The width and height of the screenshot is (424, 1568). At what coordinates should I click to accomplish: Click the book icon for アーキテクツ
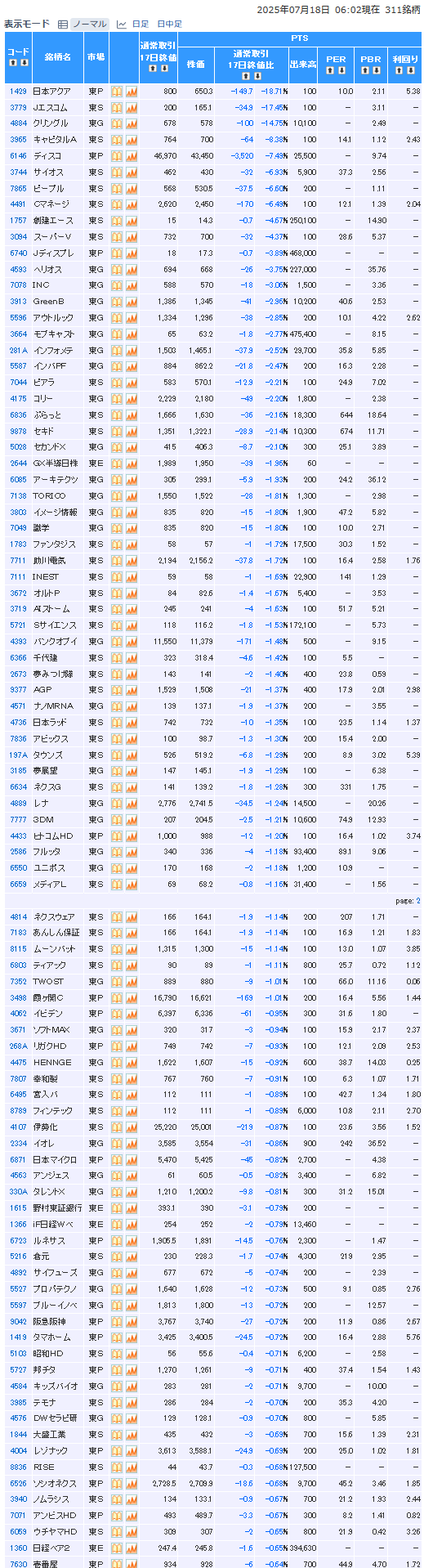pyautogui.click(x=117, y=480)
